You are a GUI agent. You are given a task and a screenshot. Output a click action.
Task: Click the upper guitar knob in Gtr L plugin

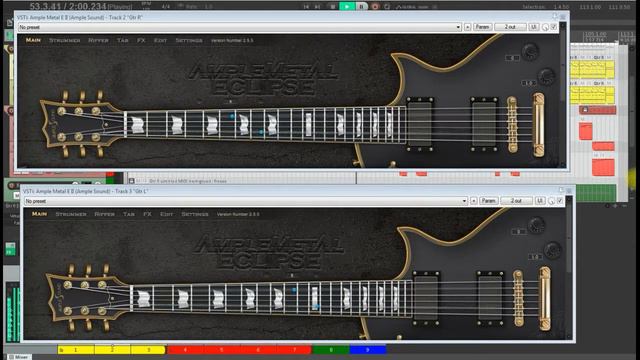point(536,225)
